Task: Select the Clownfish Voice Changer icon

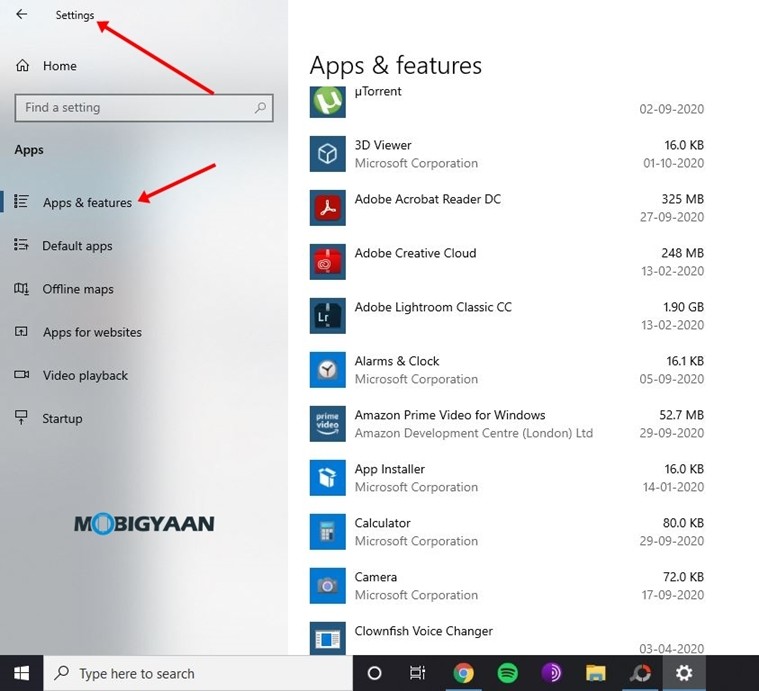Action: [x=328, y=638]
